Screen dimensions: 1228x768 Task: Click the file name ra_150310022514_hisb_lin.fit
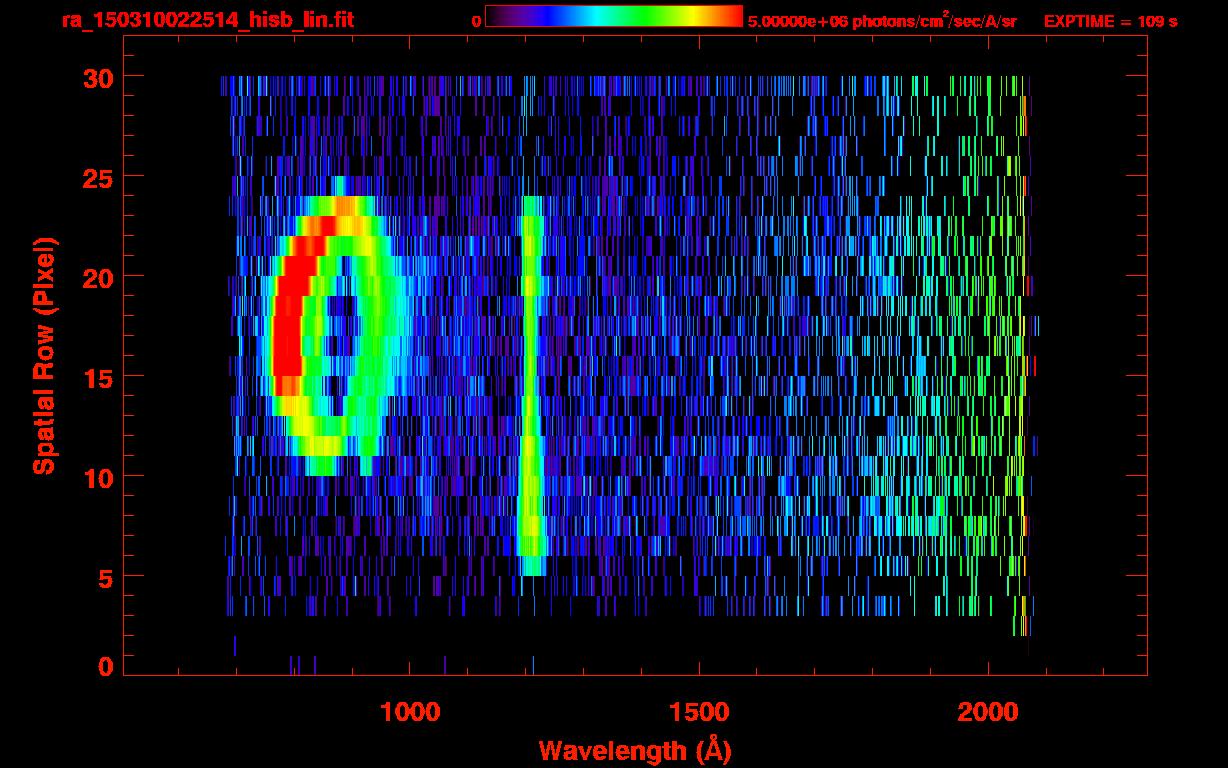coord(207,20)
